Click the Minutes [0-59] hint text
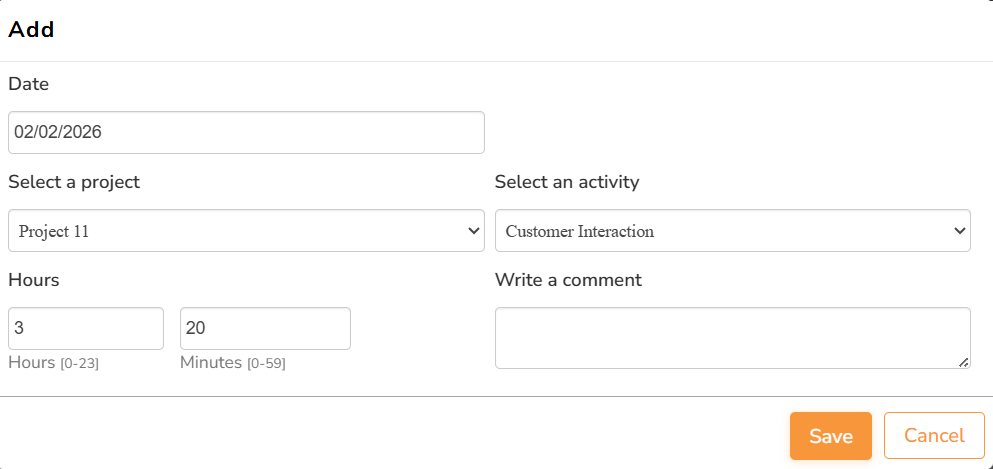Screen dimensions: 993x469 pyautogui.click(x=233, y=363)
